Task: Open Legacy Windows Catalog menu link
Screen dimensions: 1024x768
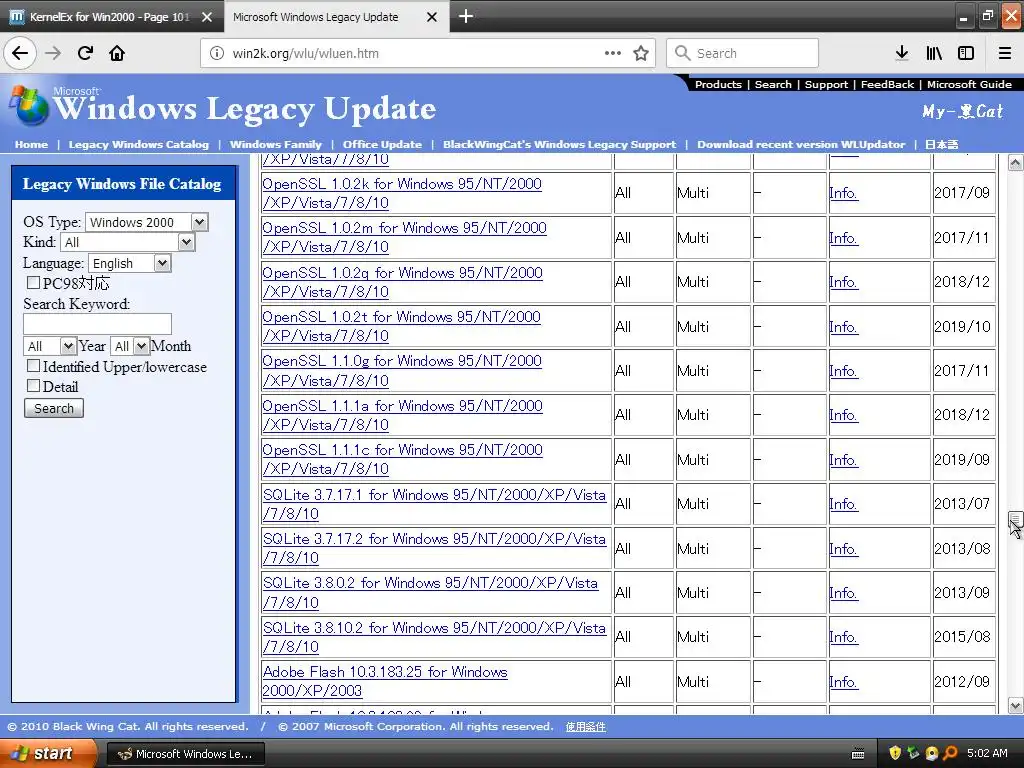Action: click(138, 144)
